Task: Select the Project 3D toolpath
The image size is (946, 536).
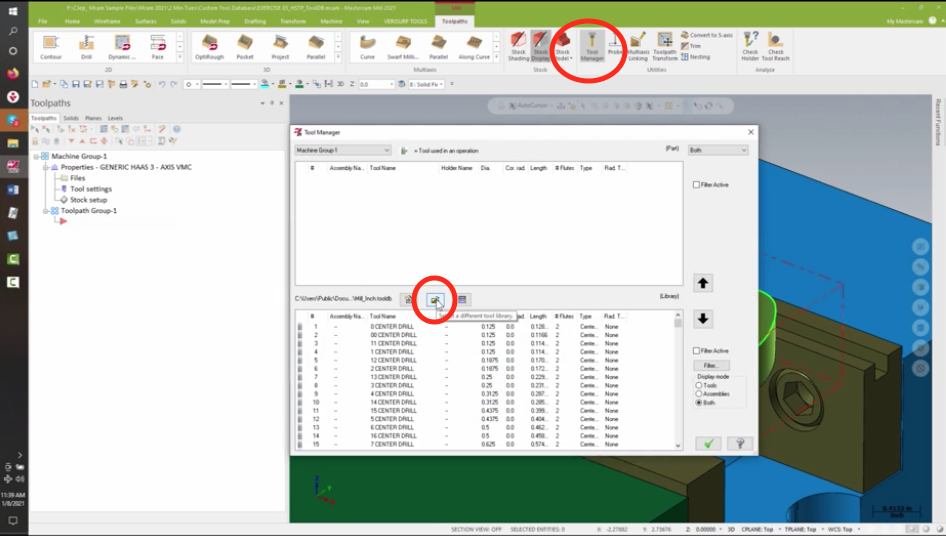Action: tap(280, 46)
